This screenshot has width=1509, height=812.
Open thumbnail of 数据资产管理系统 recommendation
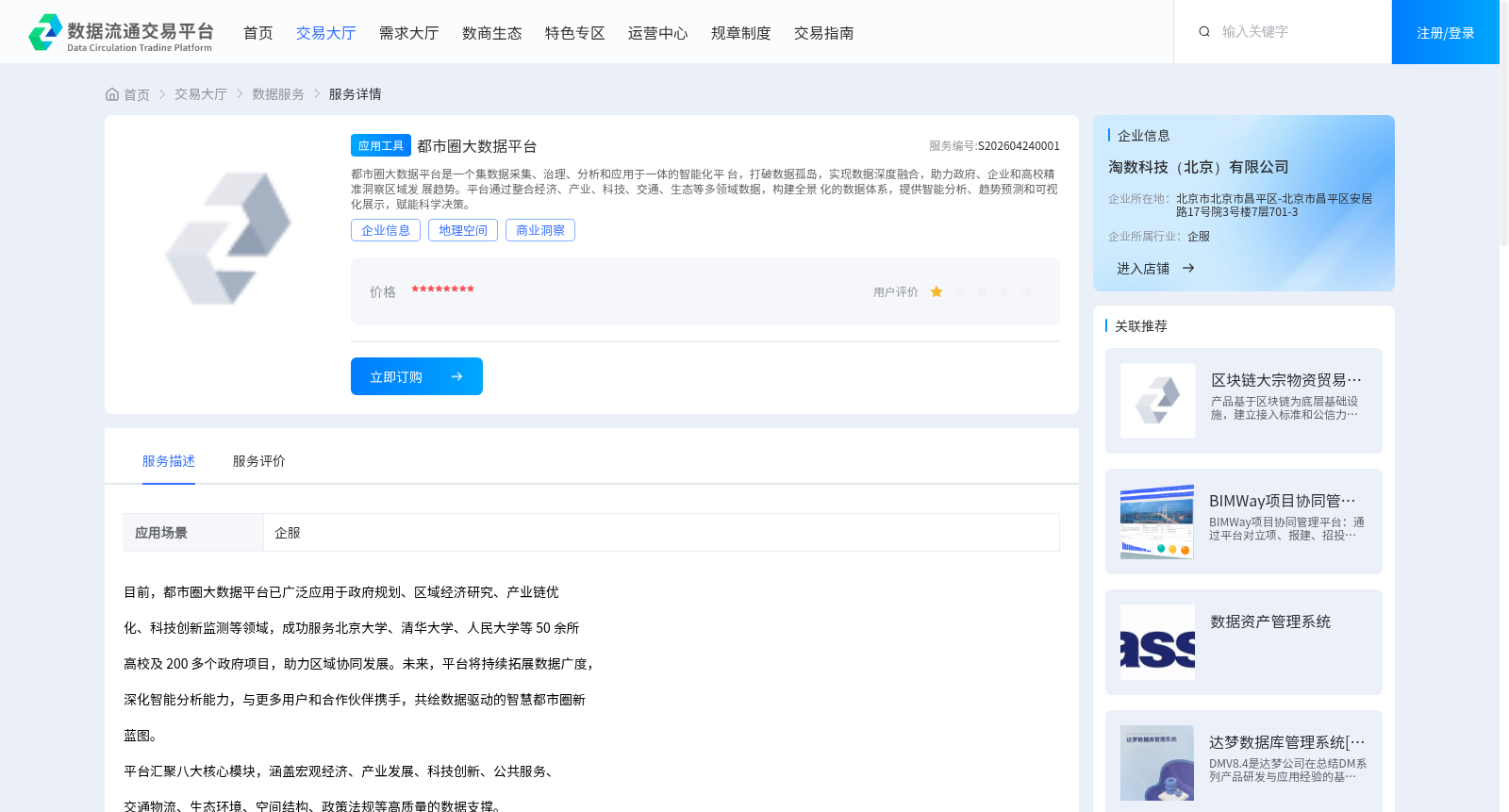[1157, 642]
